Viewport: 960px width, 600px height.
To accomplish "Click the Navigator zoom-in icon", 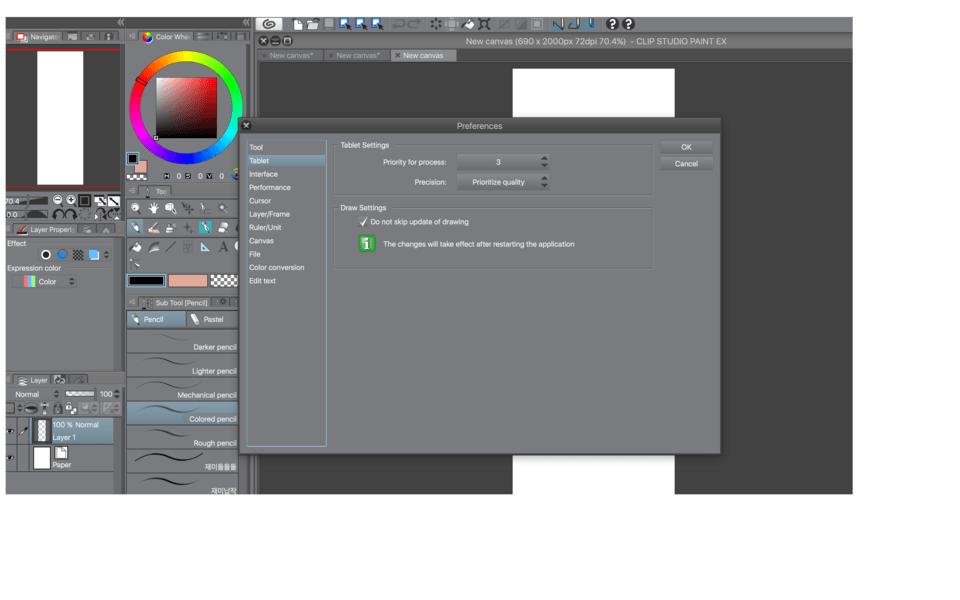I will pos(71,201).
